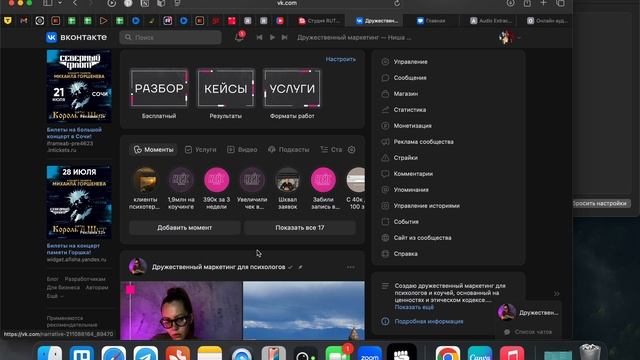
Task: Click Показать все 17 button
Action: (x=300, y=228)
